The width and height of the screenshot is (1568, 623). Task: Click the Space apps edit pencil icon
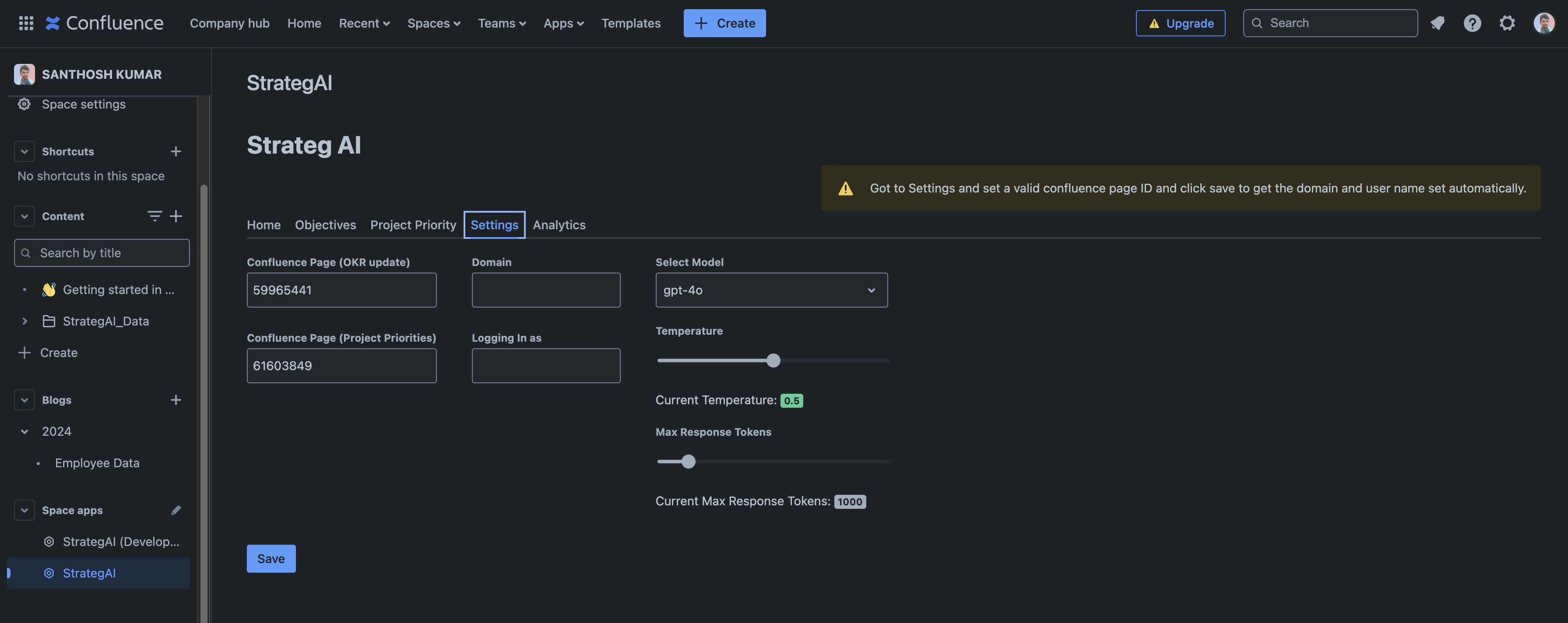pyautogui.click(x=175, y=511)
